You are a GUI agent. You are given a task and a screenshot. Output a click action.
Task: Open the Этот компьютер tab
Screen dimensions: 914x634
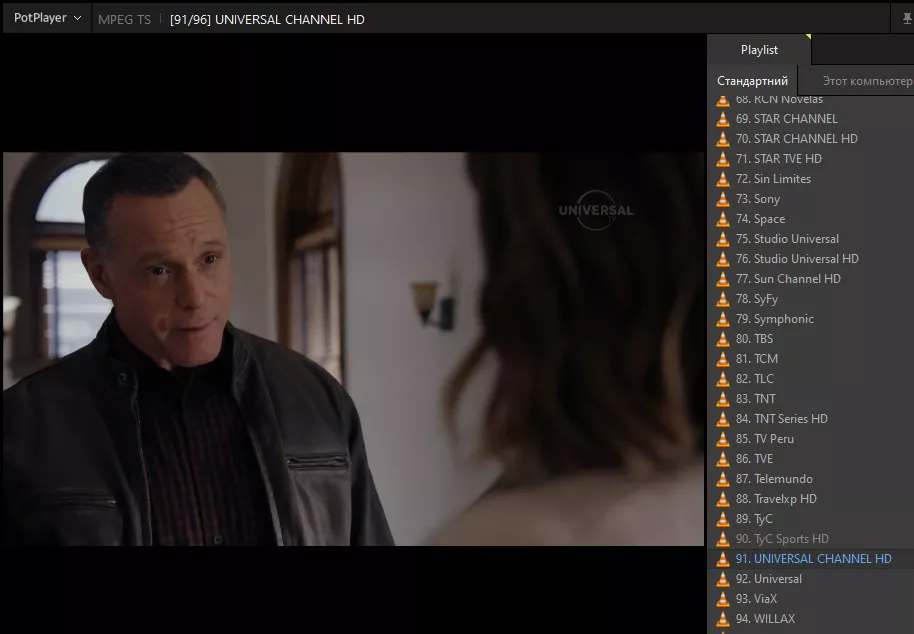[867, 80]
